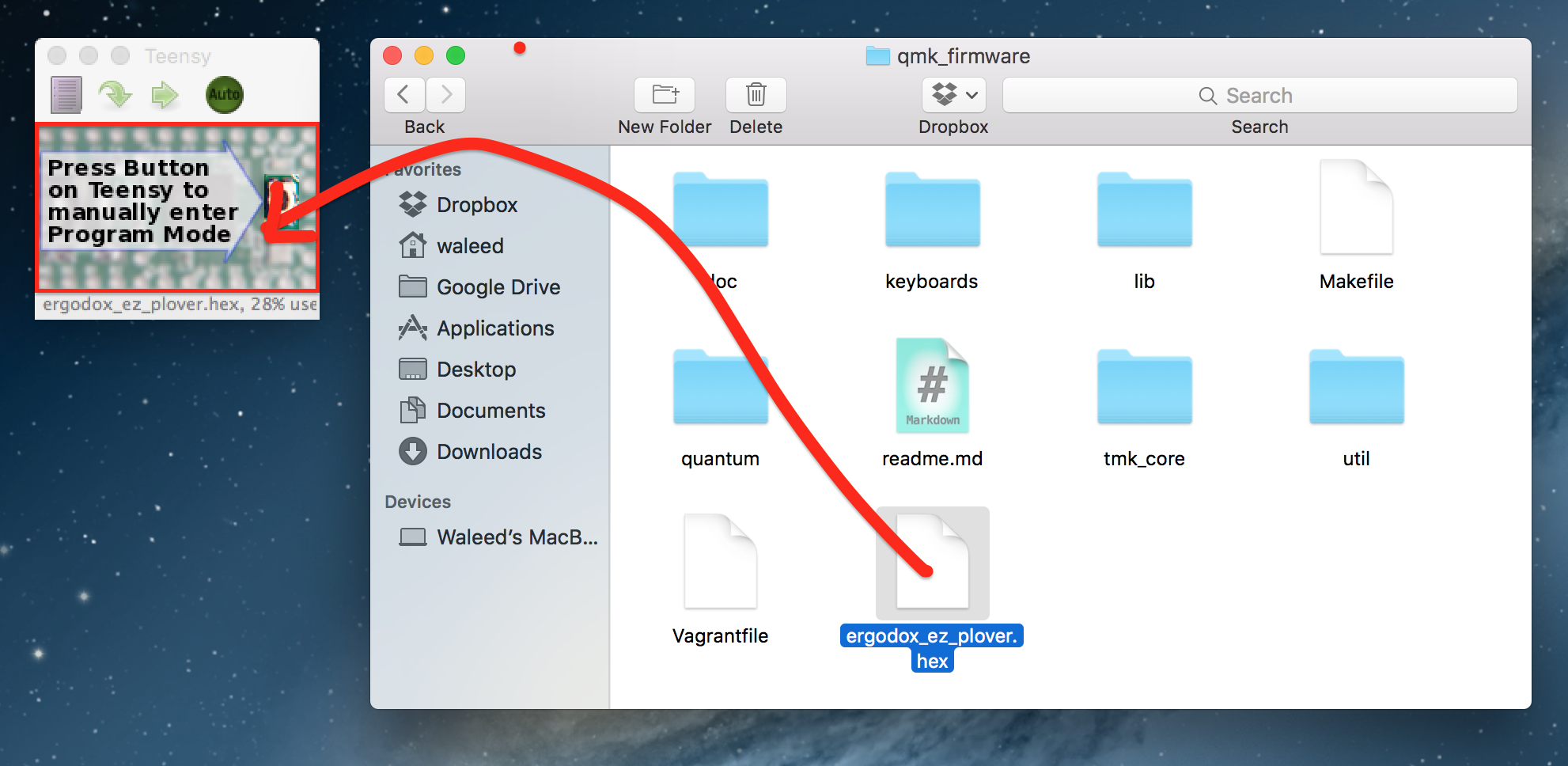
Task: Click the ergodox_ez_plover.hex file name label
Action: pos(932,648)
